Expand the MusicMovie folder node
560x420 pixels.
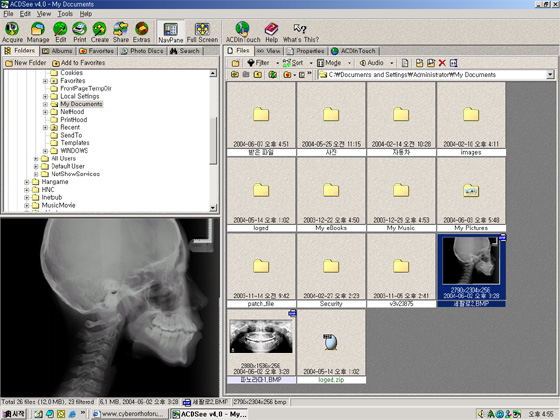tap(27, 205)
